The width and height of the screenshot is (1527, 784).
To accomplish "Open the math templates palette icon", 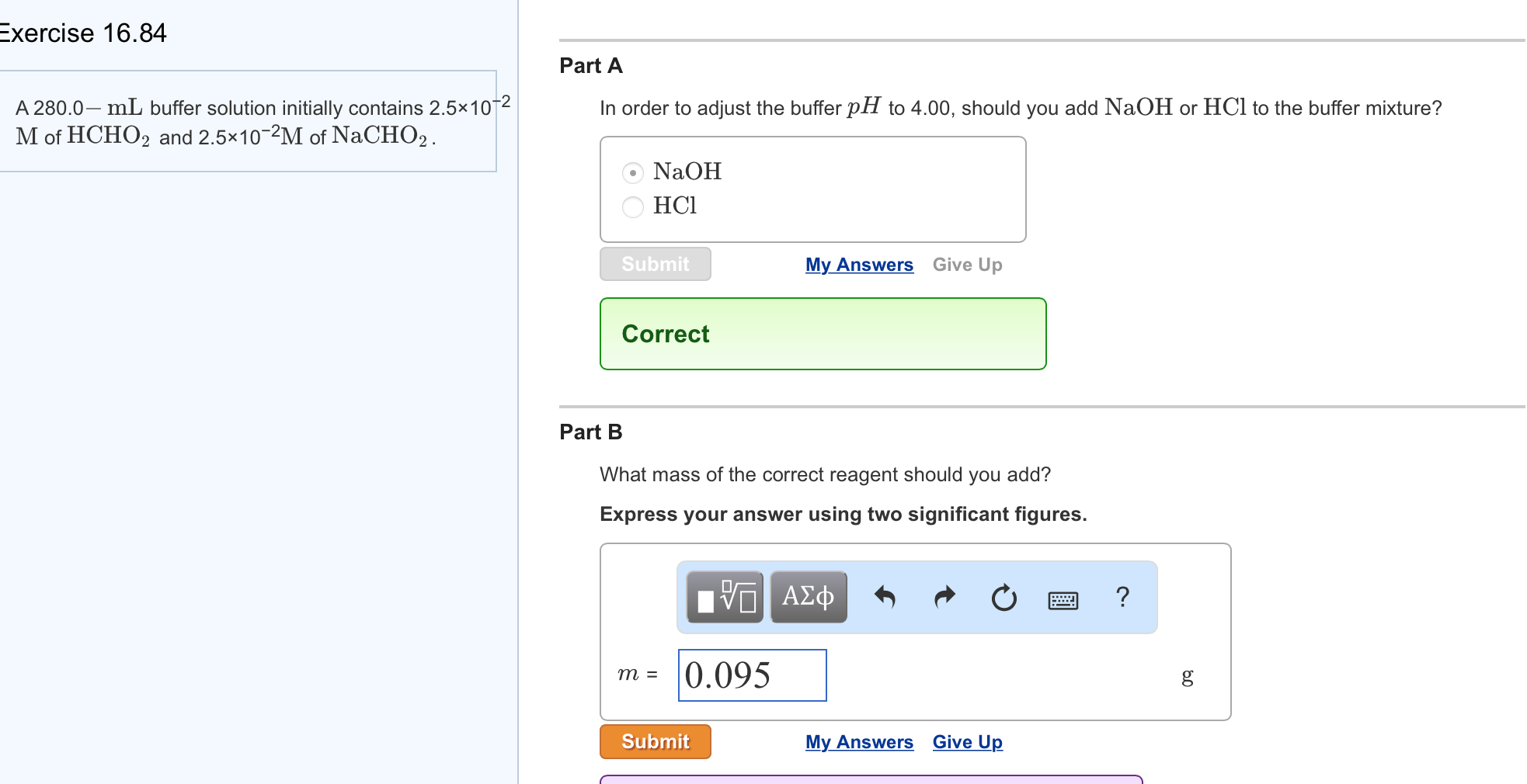I will pos(724,596).
